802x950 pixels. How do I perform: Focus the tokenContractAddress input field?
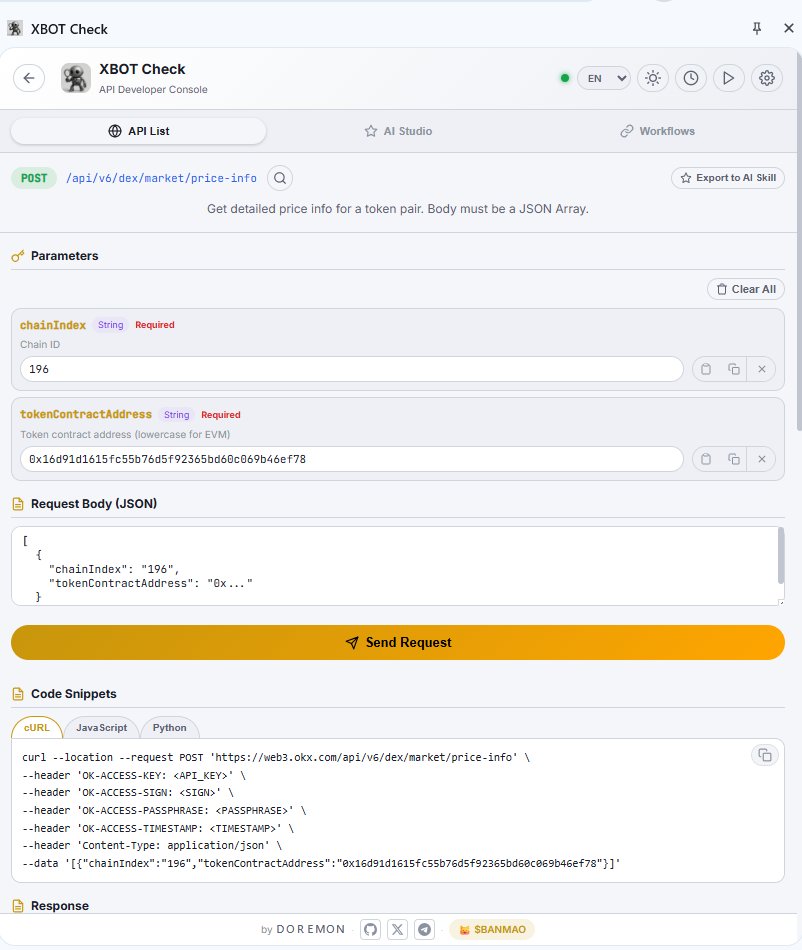coord(351,459)
